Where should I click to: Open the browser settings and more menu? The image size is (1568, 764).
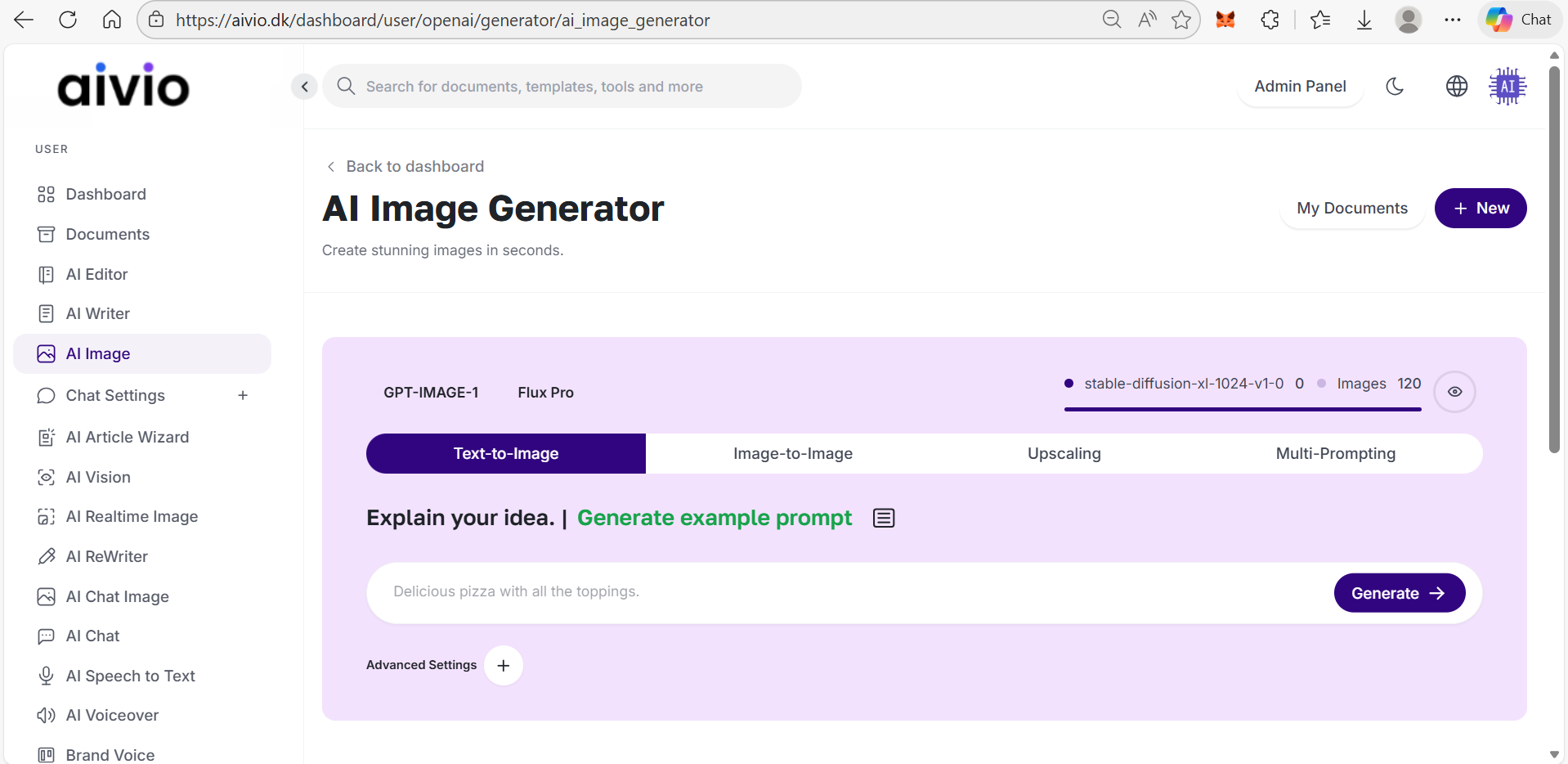click(x=1452, y=20)
